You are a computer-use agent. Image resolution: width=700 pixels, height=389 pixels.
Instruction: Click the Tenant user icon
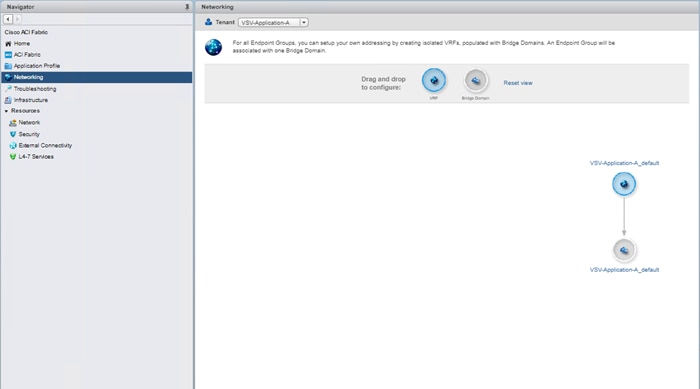point(208,22)
